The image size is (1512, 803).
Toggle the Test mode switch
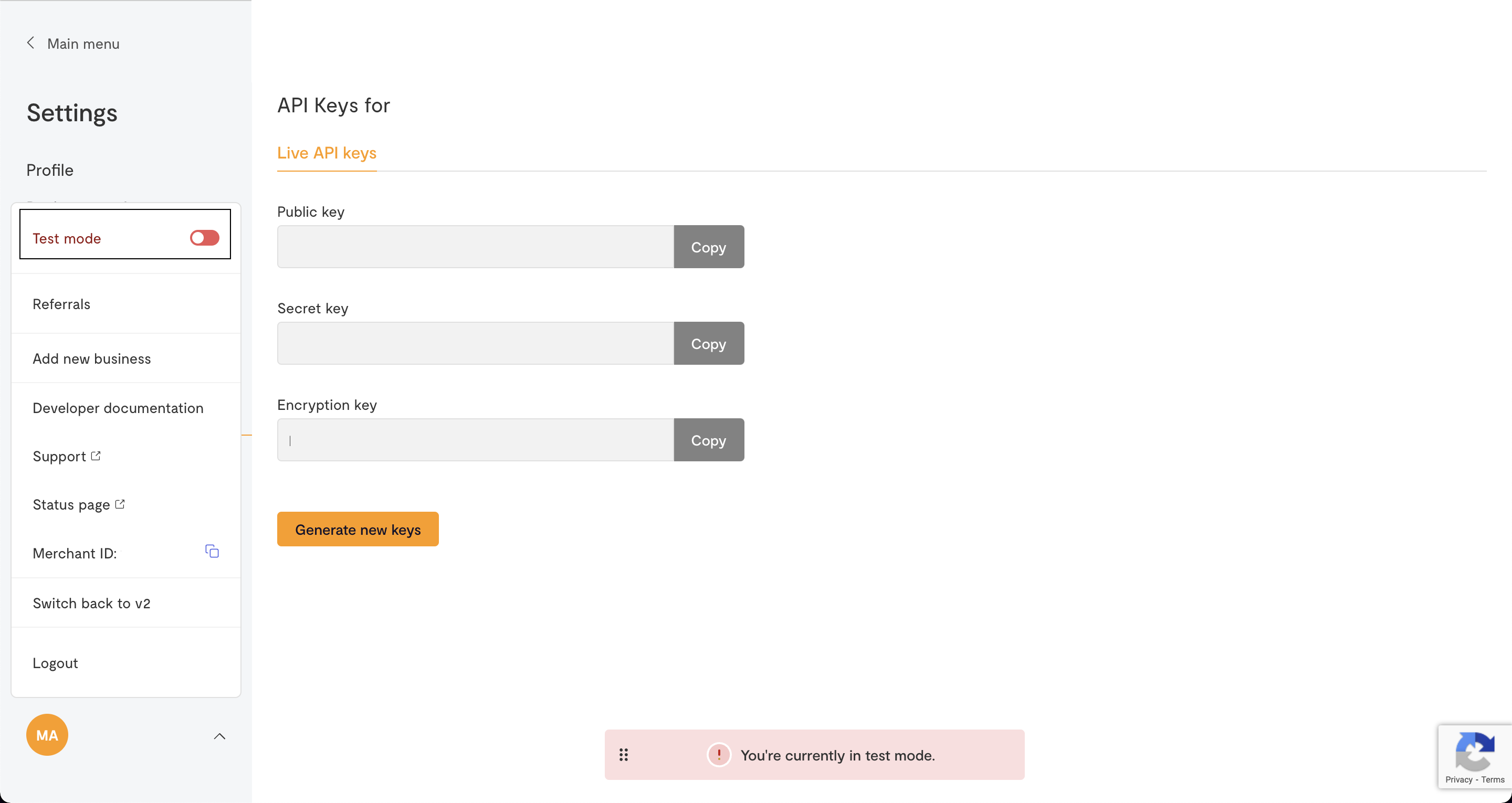[204, 238]
